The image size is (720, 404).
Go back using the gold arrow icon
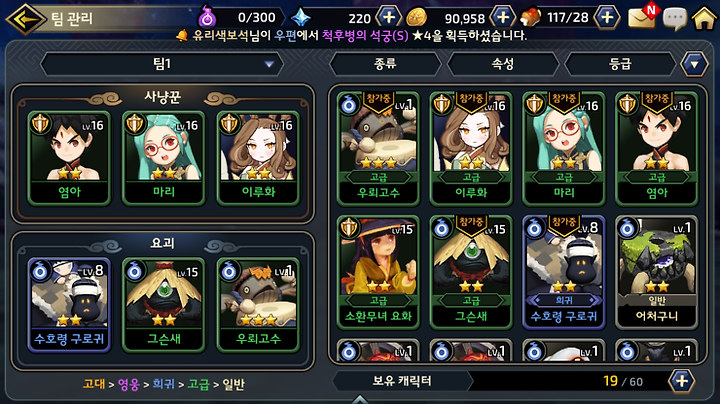coord(25,19)
